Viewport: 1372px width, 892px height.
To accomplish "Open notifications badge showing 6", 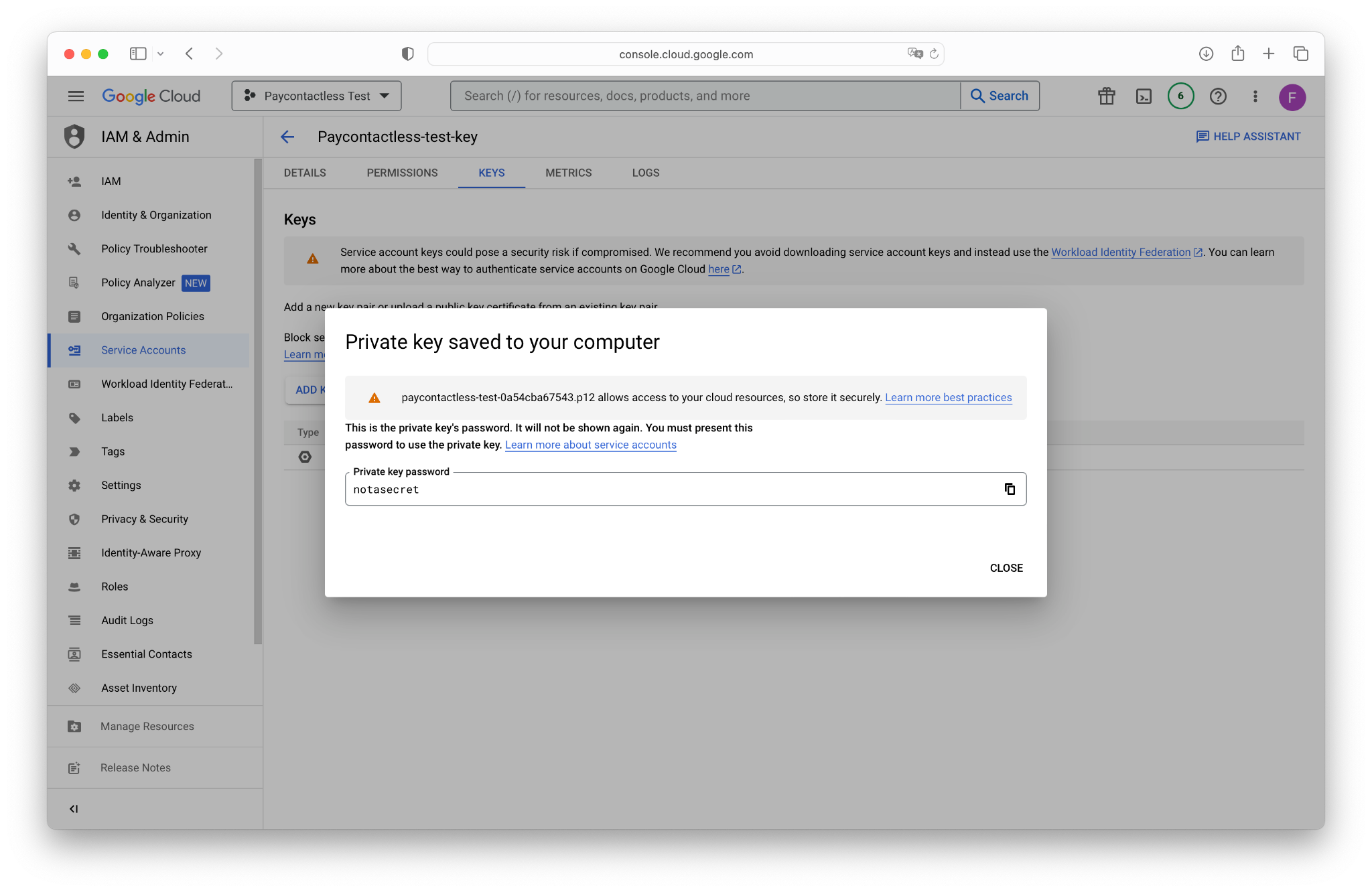I will [x=1180, y=96].
